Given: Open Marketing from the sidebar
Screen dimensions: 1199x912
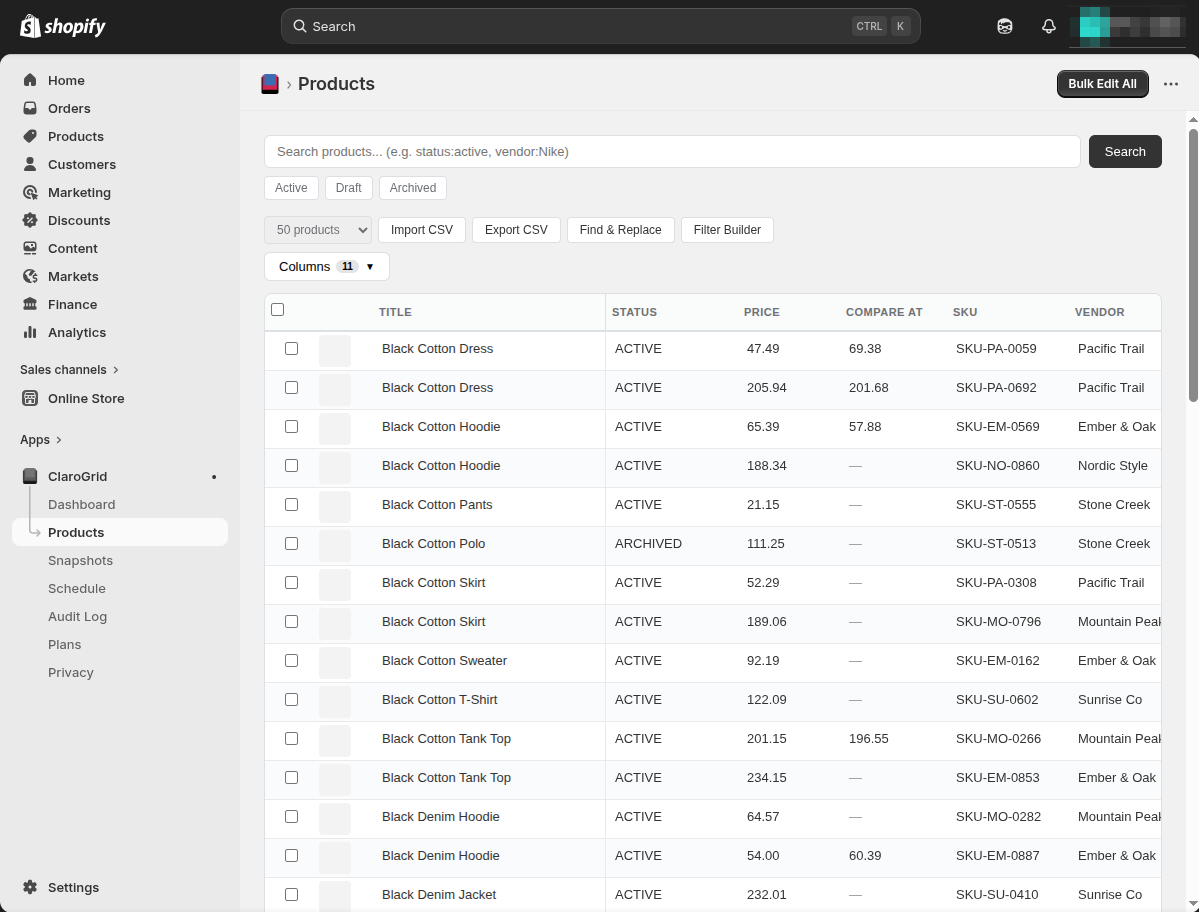Looking at the screenshot, I should (79, 192).
